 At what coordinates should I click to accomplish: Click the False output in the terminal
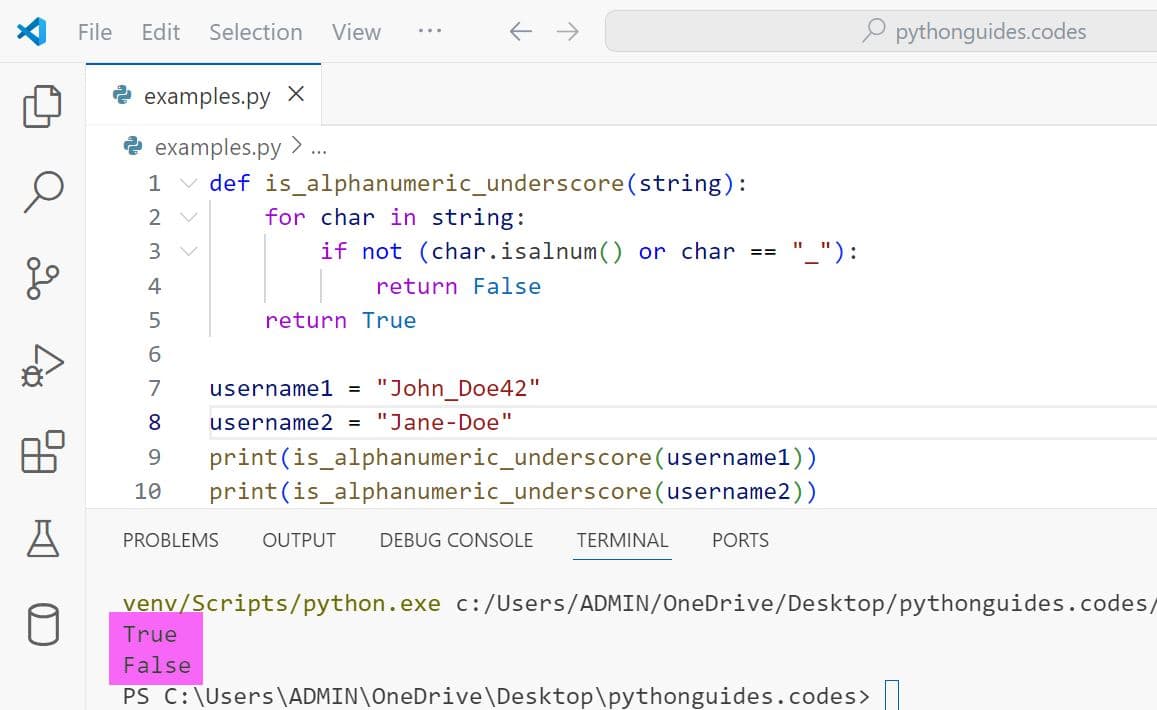click(x=156, y=665)
